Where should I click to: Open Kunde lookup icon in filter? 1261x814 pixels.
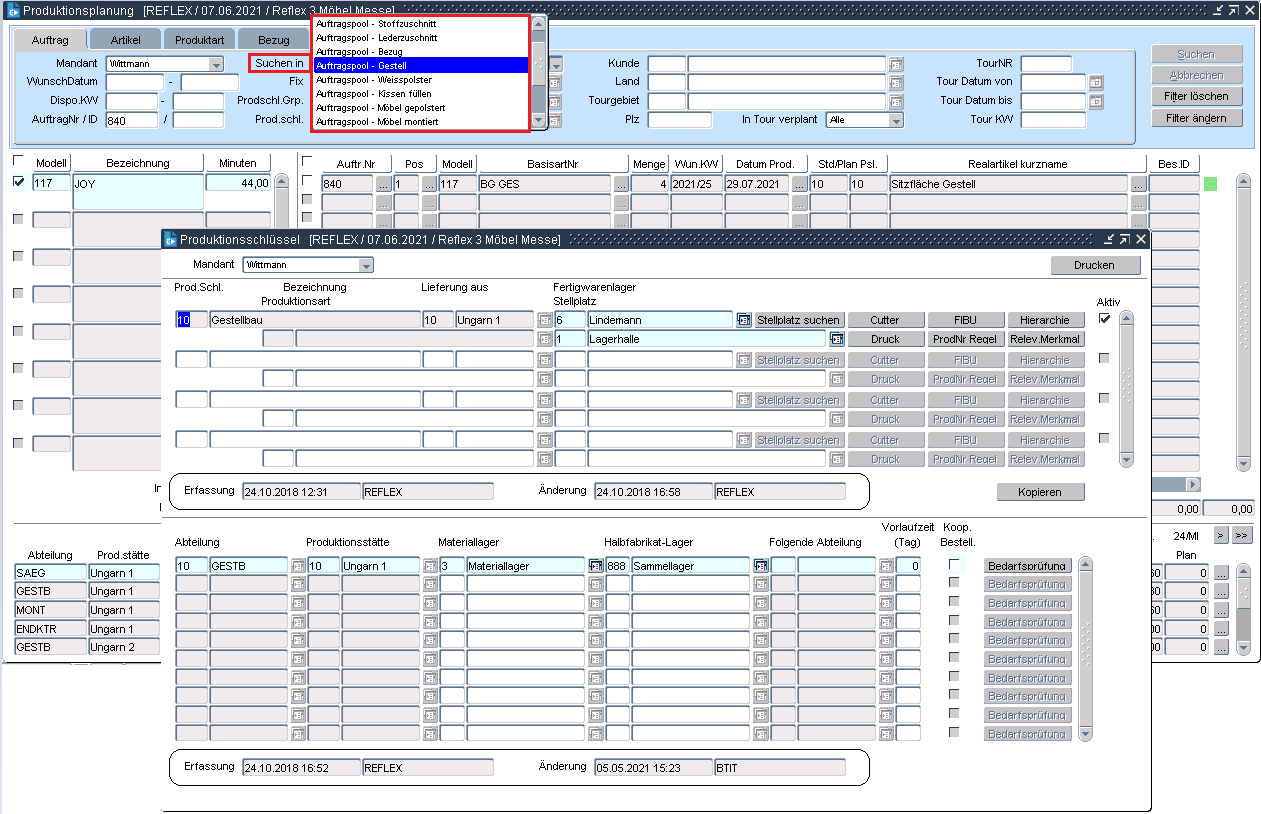click(896, 64)
